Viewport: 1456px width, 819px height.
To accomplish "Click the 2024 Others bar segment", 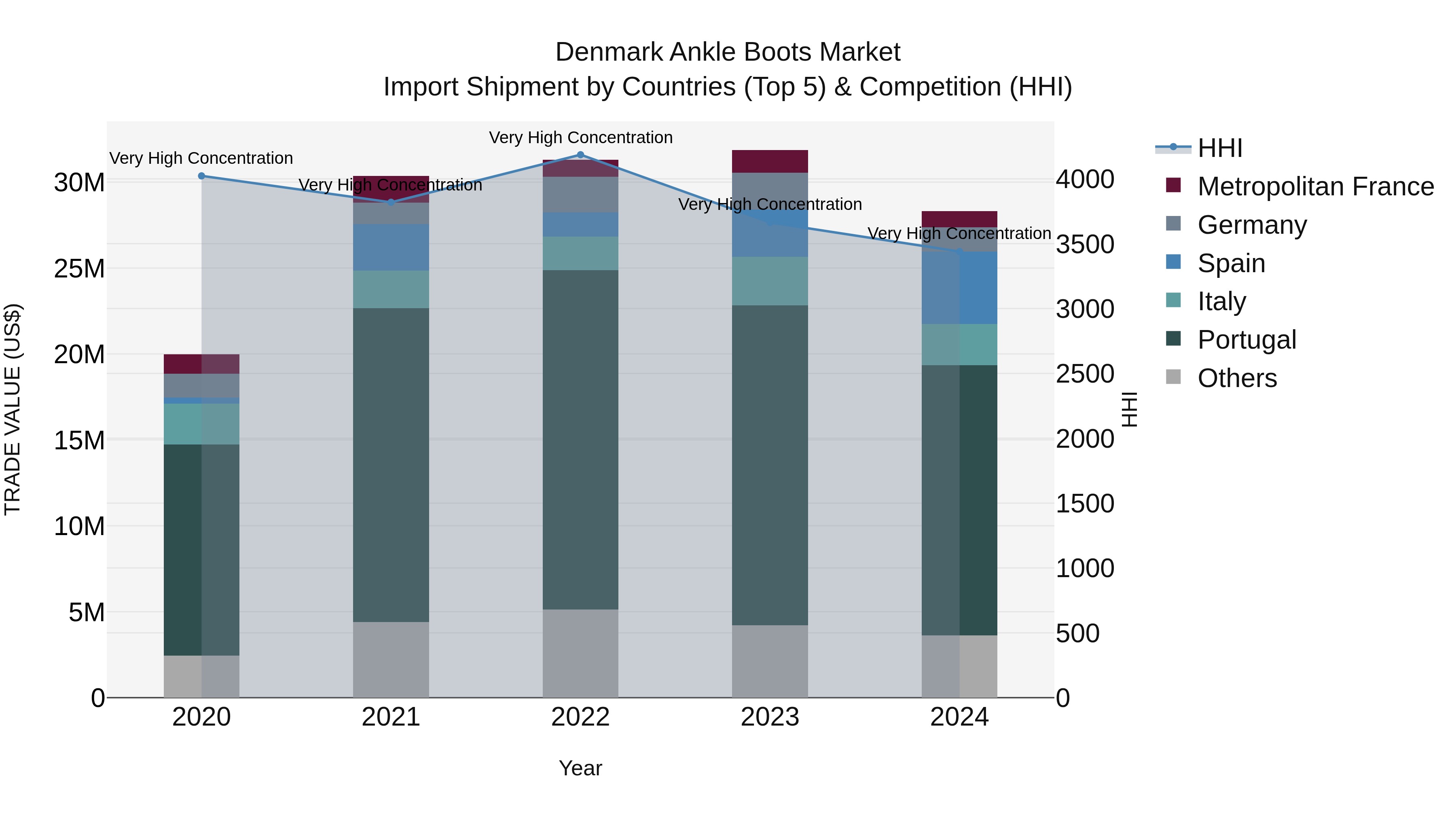I will point(959,667).
